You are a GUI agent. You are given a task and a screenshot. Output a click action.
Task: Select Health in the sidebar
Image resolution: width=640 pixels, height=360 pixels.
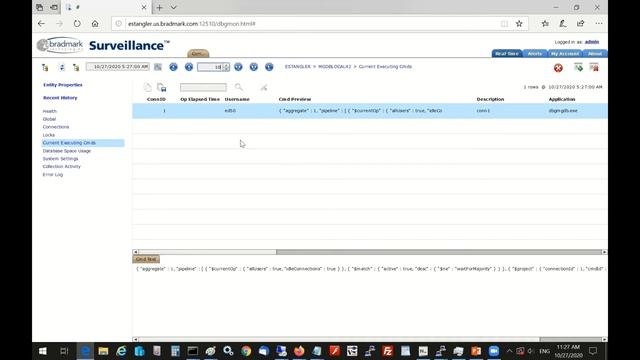coord(50,111)
